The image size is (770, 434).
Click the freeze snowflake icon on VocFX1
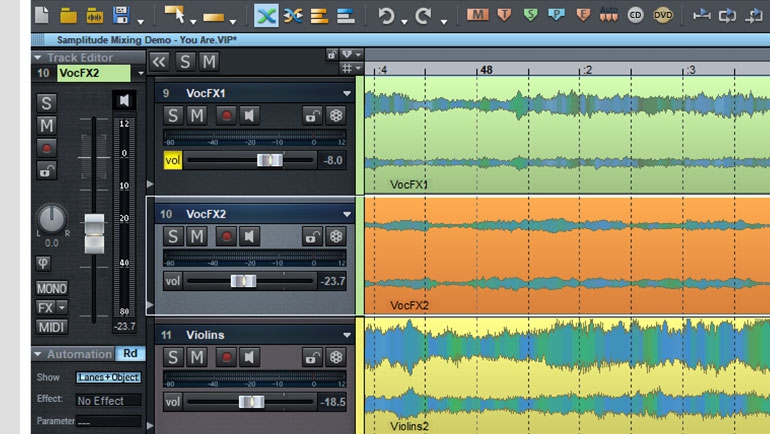[x=337, y=116]
